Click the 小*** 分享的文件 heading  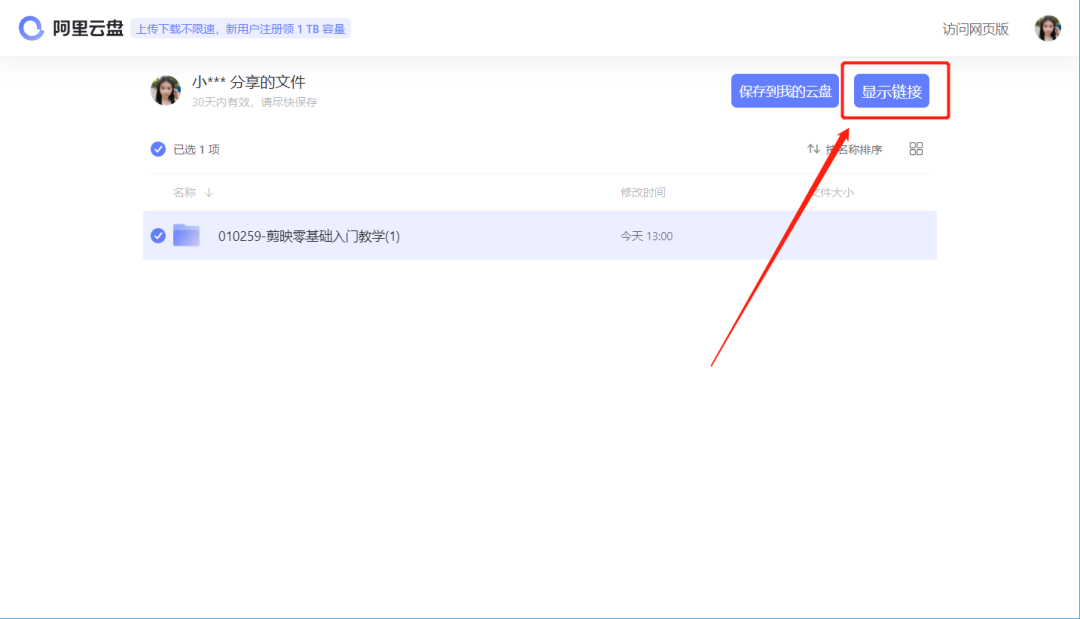tap(249, 82)
